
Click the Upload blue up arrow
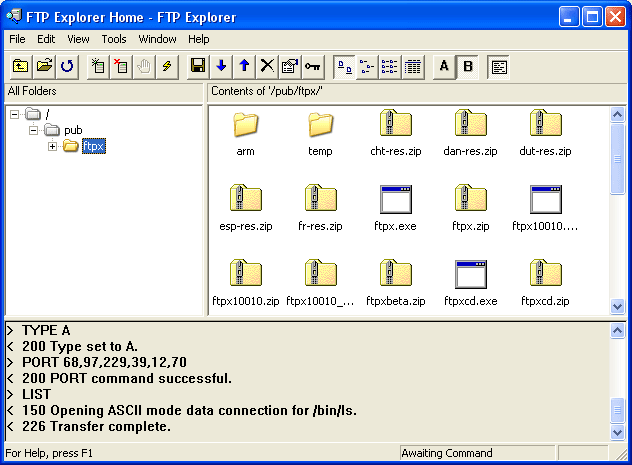(244, 66)
